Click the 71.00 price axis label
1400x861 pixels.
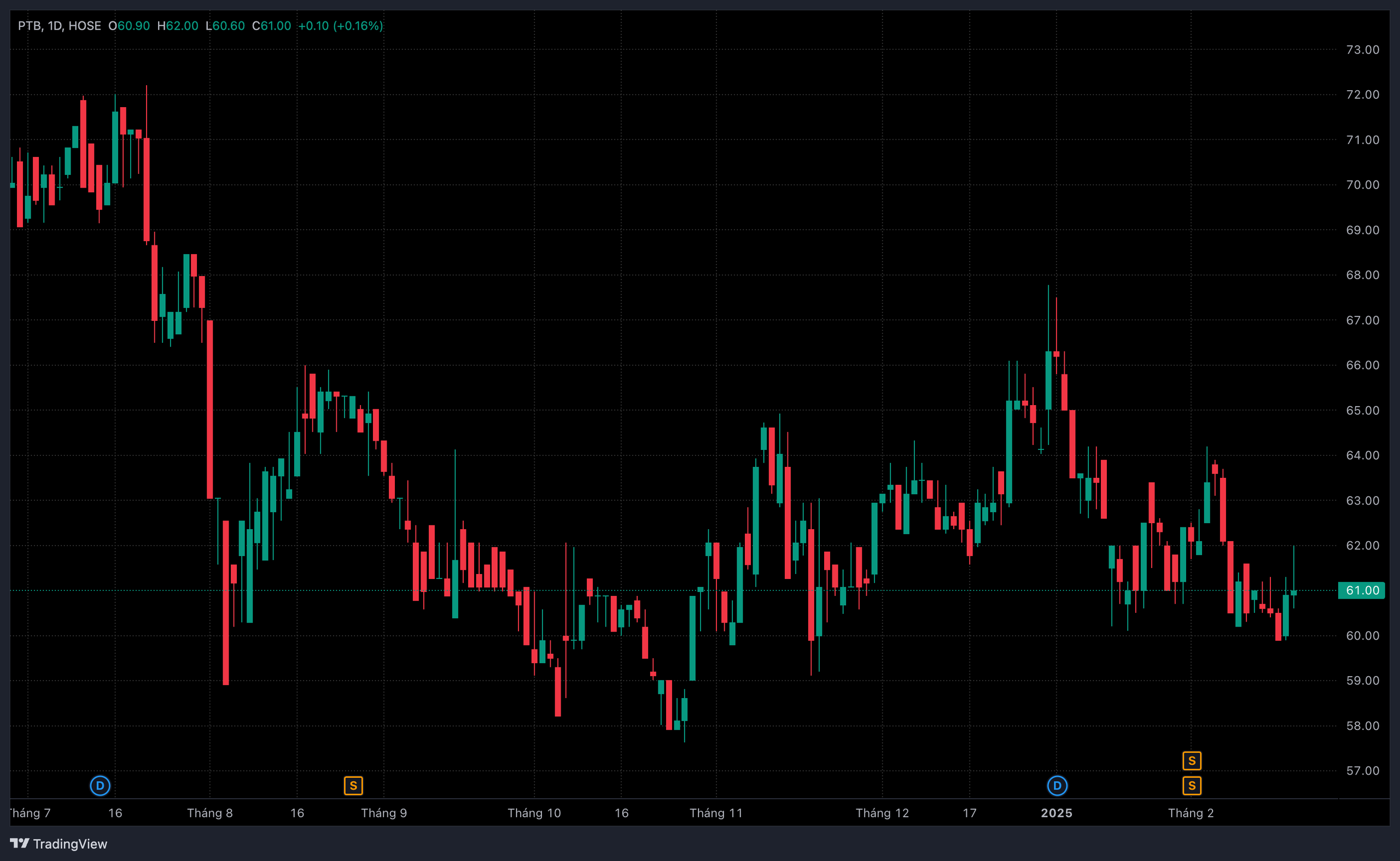click(1362, 139)
